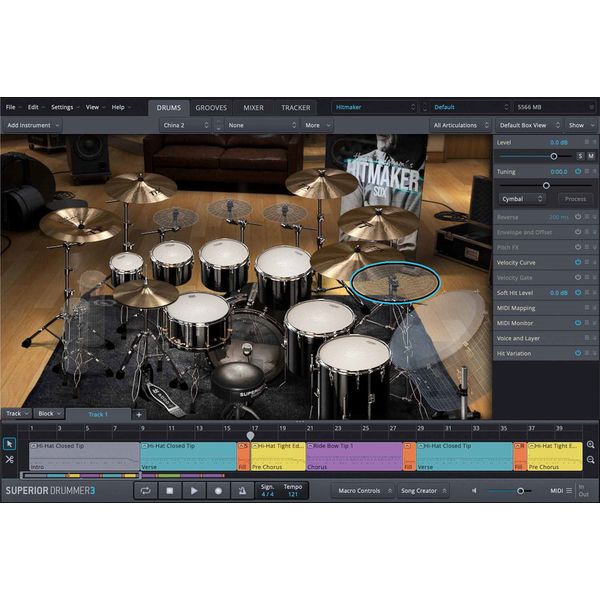
Task: Open the File menu
Action: [x=13, y=107]
